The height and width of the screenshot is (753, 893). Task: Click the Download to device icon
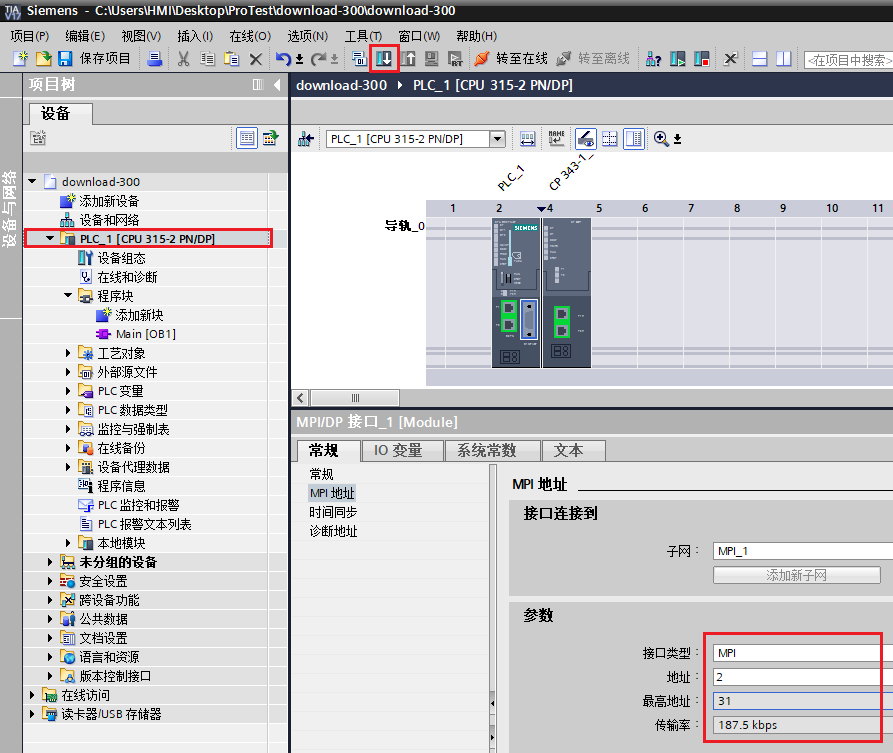click(384, 58)
